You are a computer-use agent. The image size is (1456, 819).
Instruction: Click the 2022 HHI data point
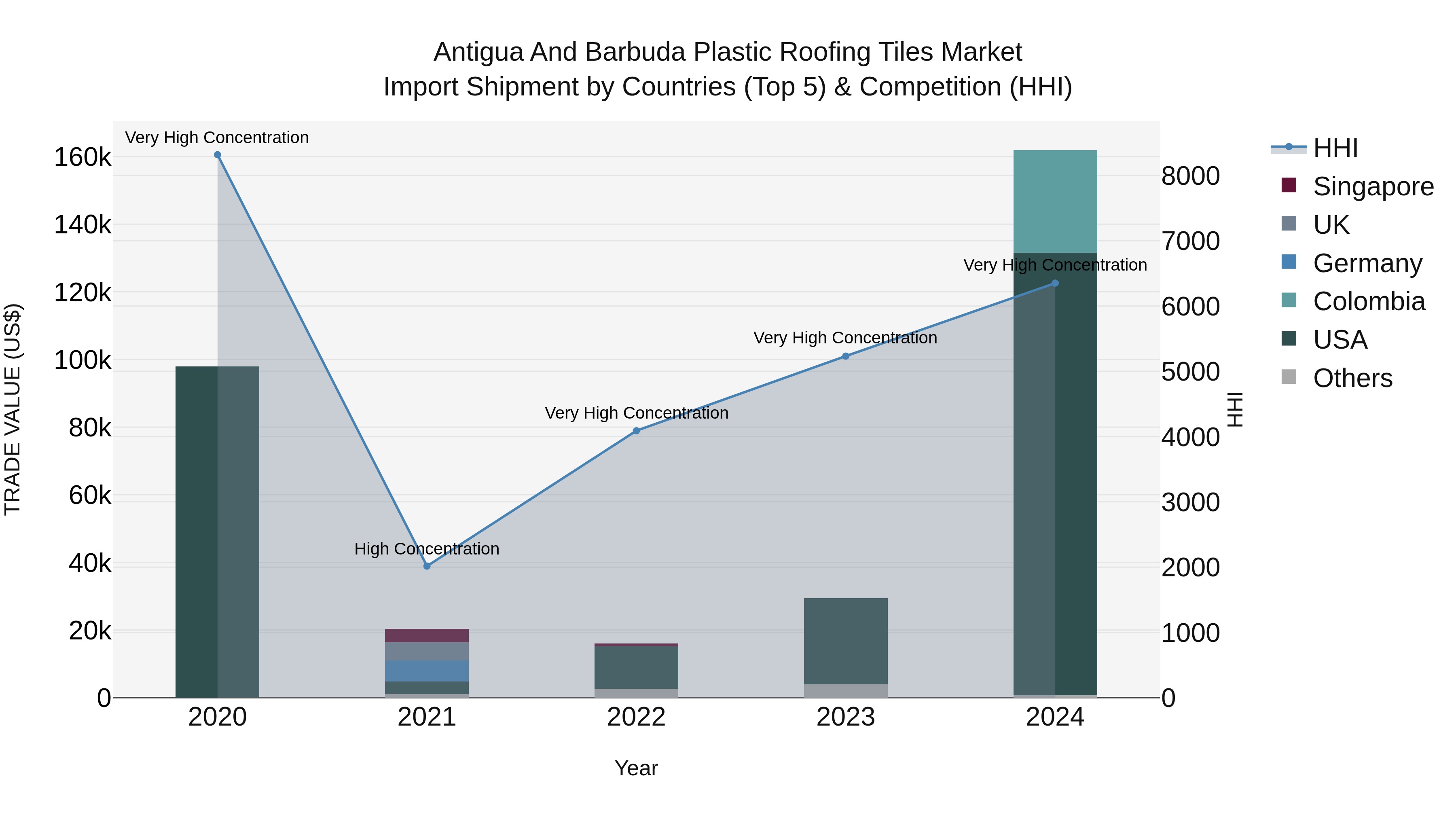click(x=637, y=431)
